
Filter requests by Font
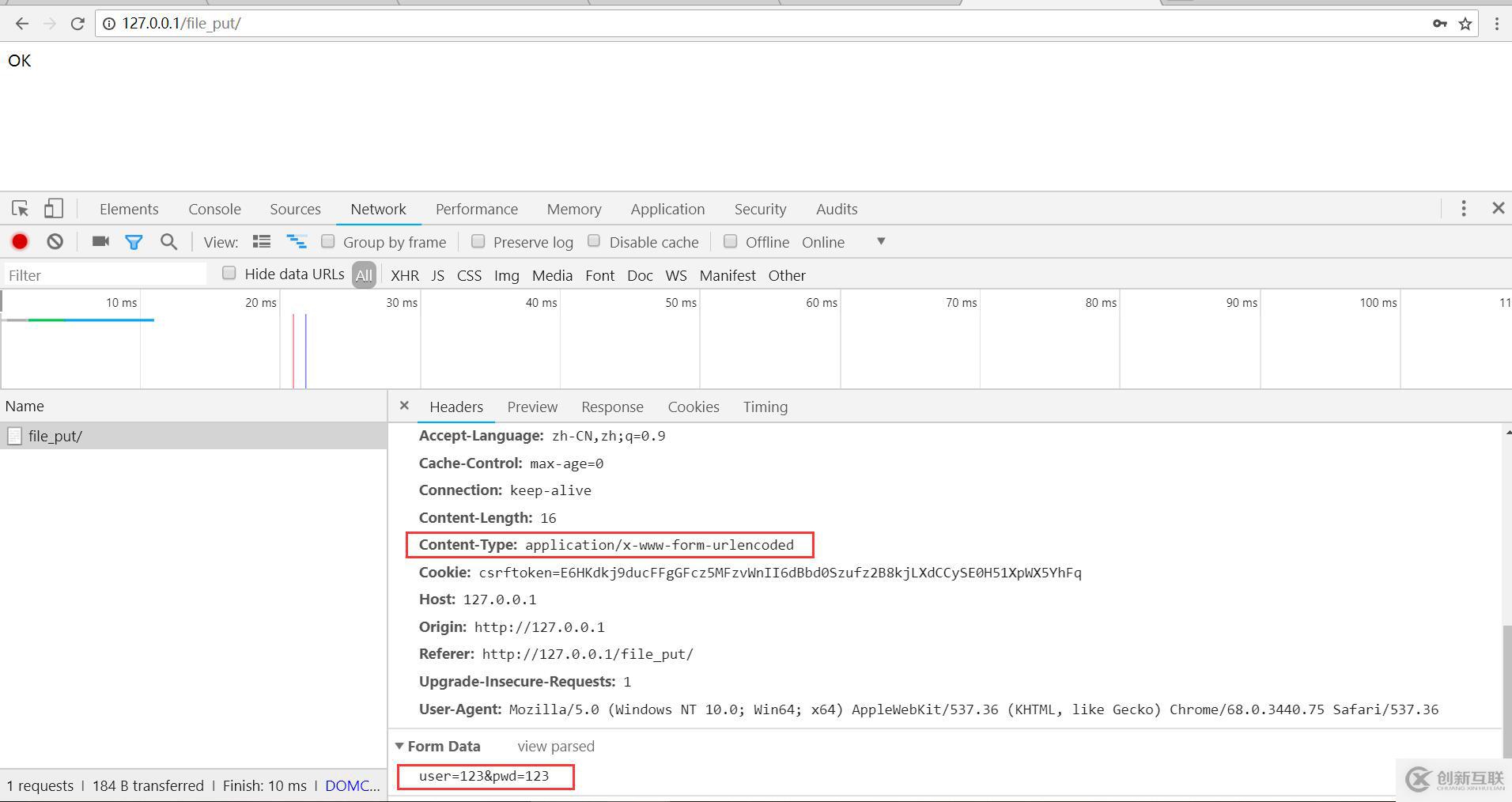(599, 275)
